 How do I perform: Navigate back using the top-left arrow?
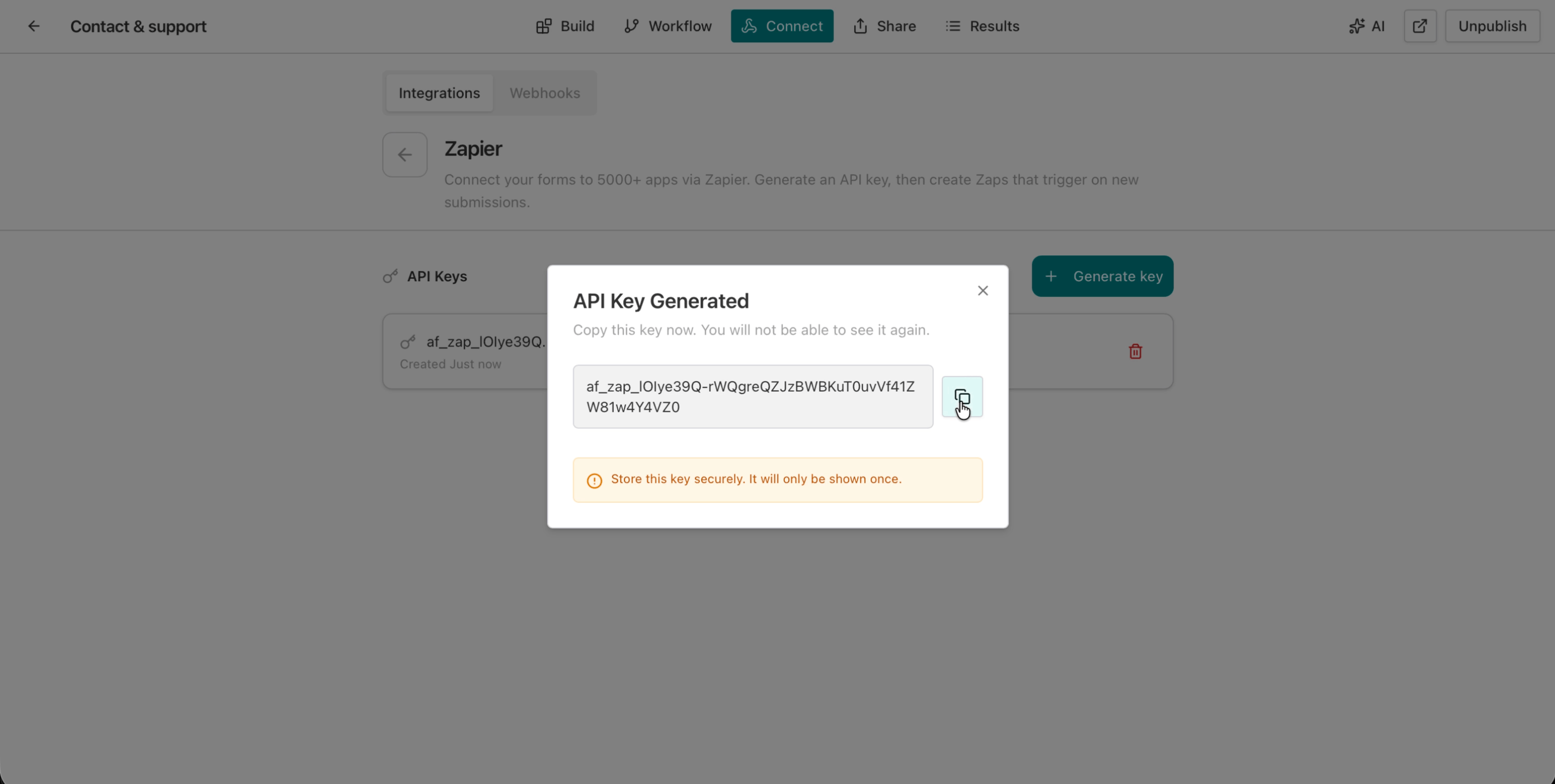(34, 26)
